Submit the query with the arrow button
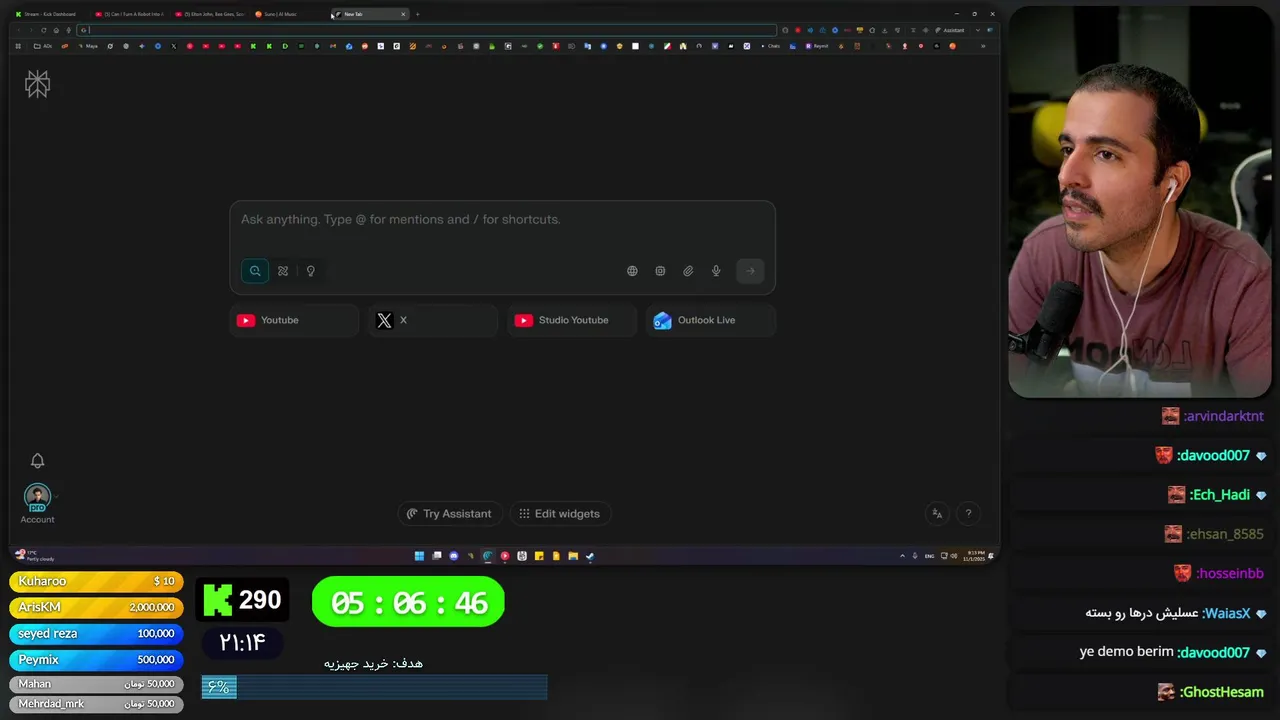 (x=750, y=271)
